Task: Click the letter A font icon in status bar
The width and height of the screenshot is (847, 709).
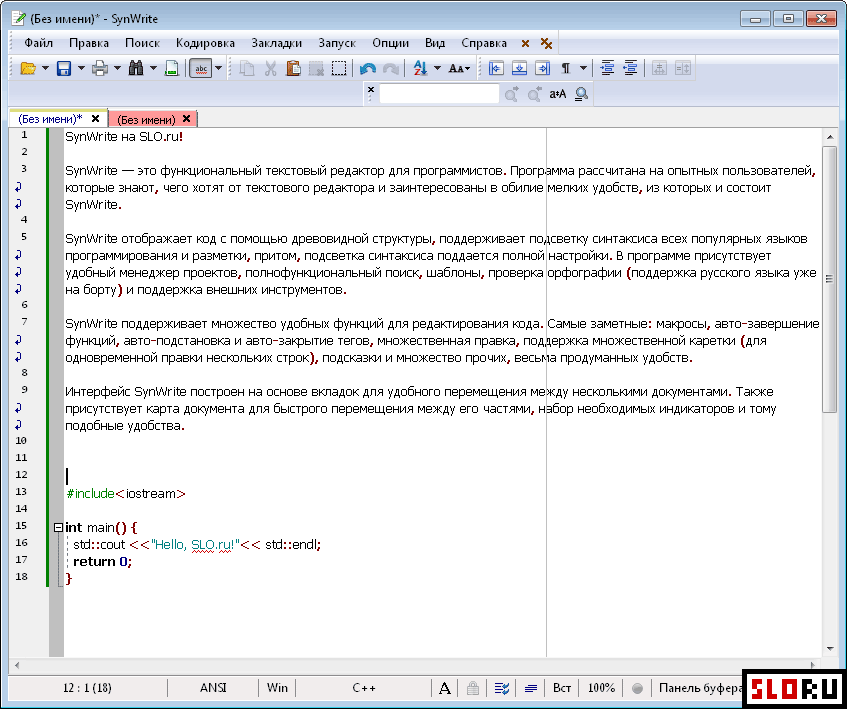Action: click(x=445, y=688)
